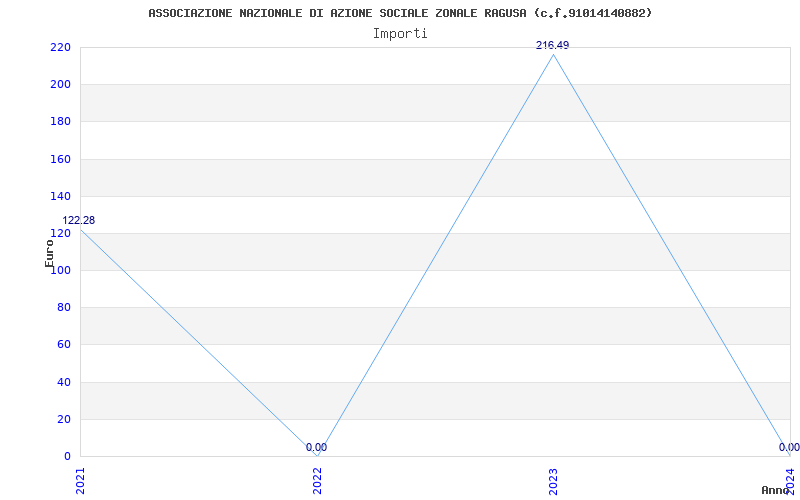800x500 pixels.
Task: Click the 140 y-axis tick
Action: click(60, 196)
